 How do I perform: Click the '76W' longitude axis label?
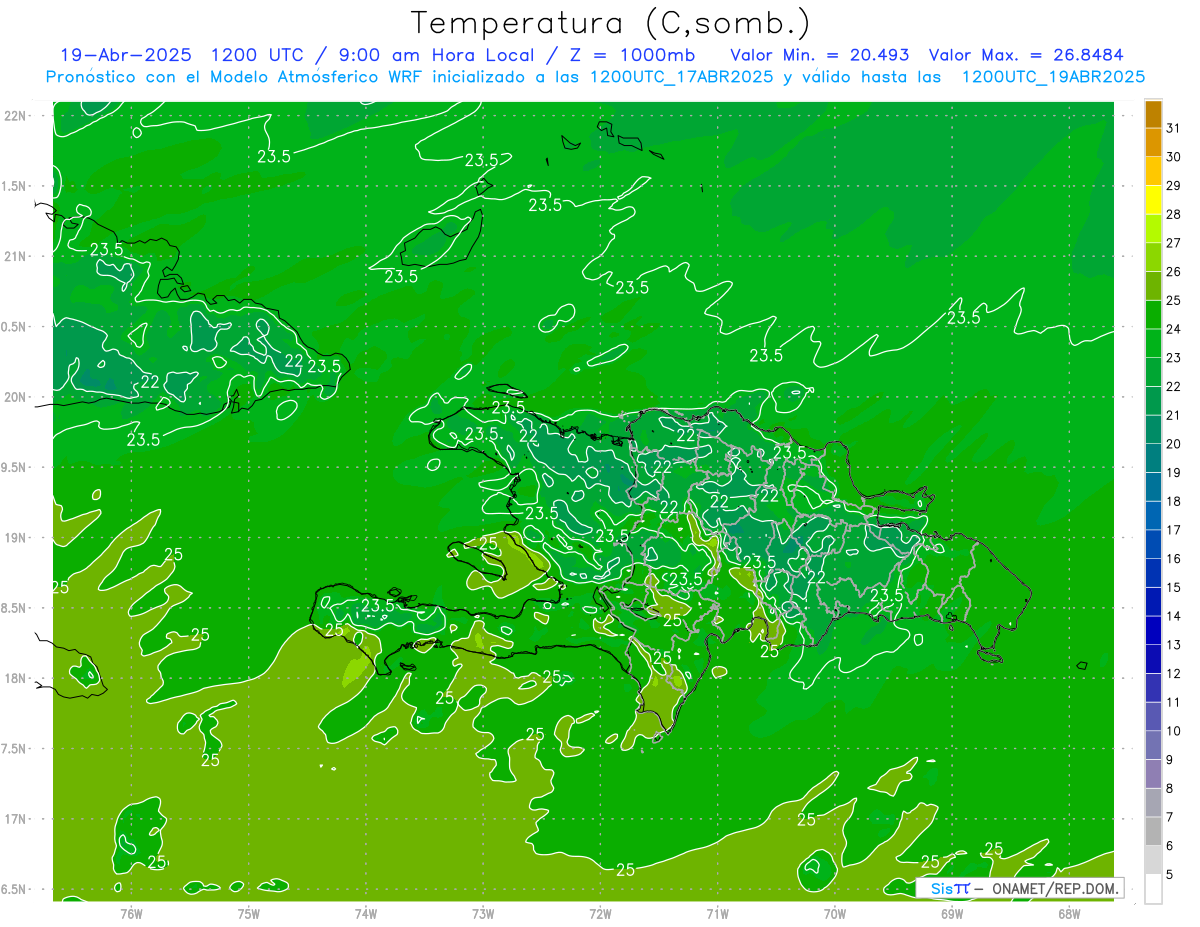tap(131, 913)
